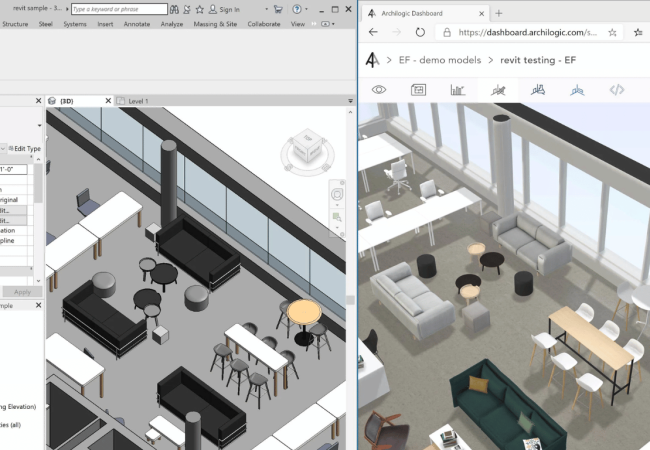The width and height of the screenshot is (650, 450).
Task: Click the embed code brackets icon
Action: pyautogui.click(x=617, y=90)
